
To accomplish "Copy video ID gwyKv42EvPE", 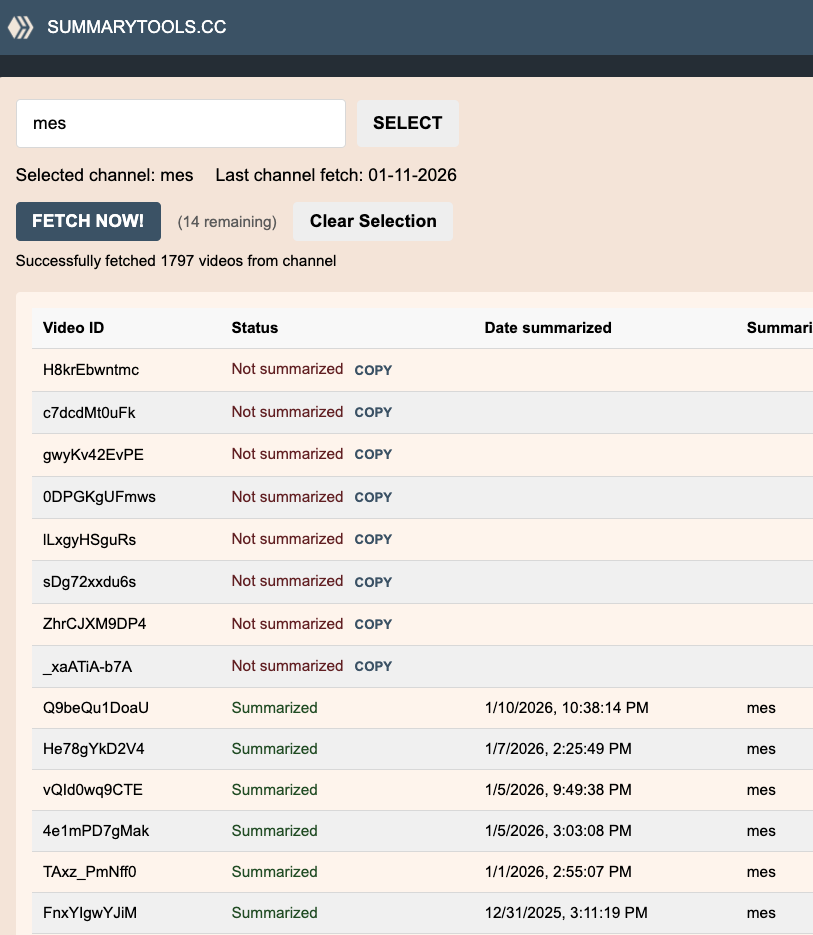I will (x=373, y=455).
